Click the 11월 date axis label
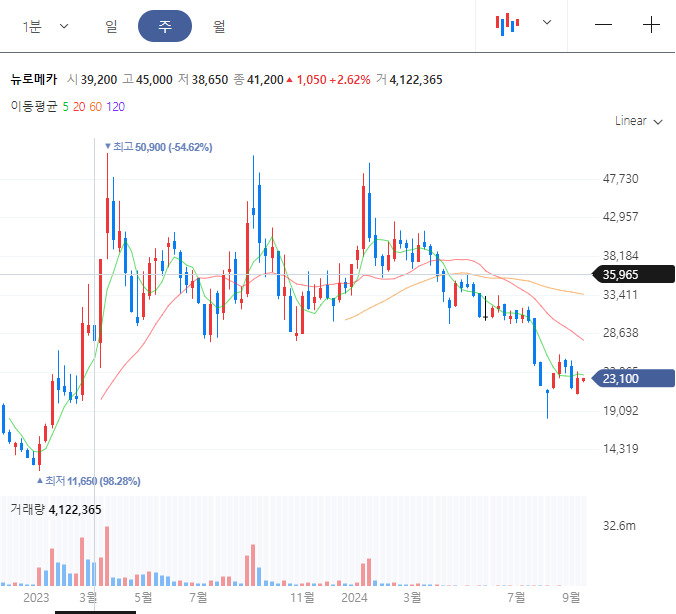Screen dimensions: 676x614 (302, 598)
